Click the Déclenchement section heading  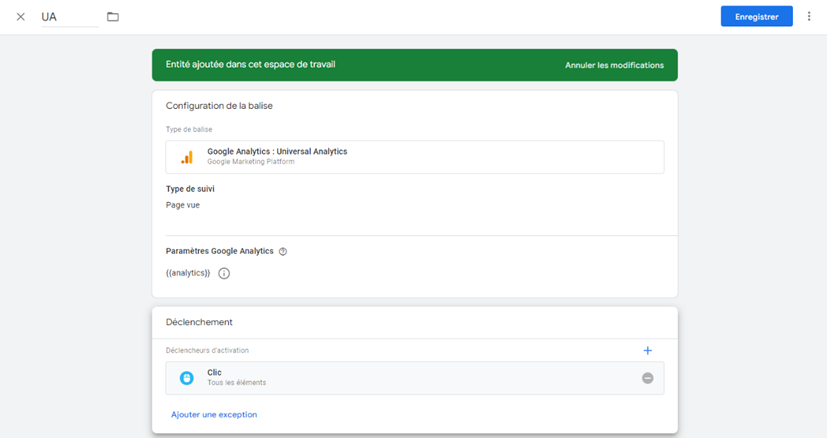[x=199, y=322]
